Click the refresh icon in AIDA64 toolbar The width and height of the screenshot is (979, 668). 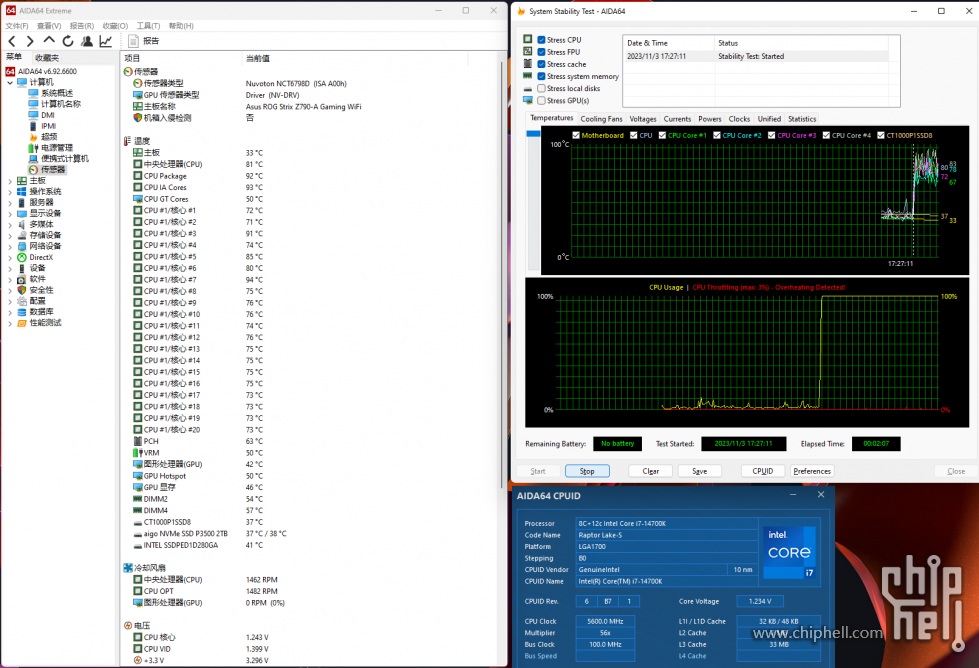click(x=67, y=41)
